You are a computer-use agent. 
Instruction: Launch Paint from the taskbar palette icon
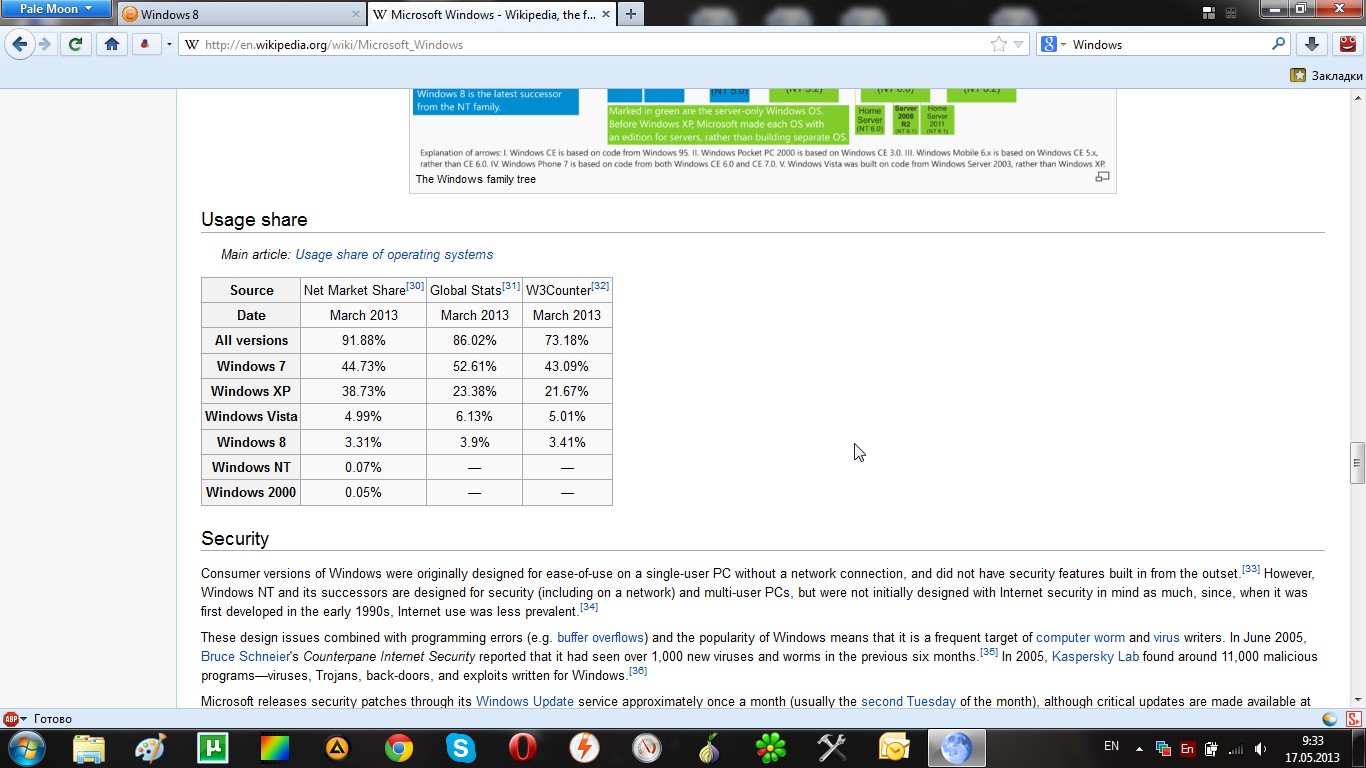[x=150, y=747]
